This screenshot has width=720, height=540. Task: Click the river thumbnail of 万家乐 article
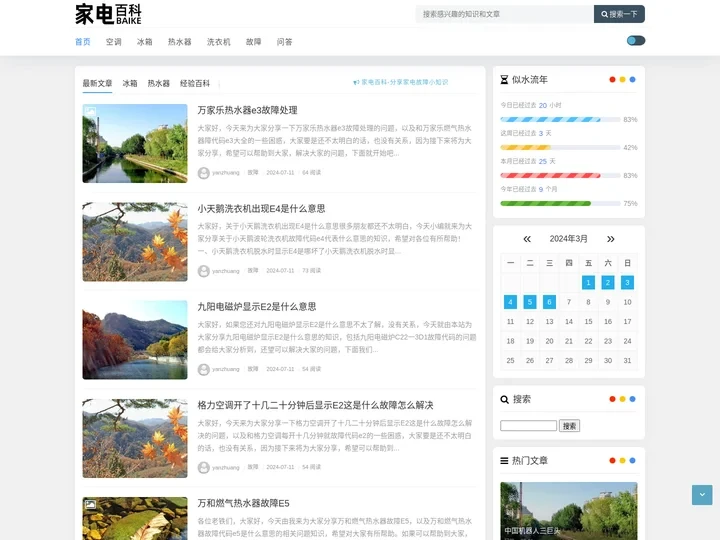click(x=135, y=143)
